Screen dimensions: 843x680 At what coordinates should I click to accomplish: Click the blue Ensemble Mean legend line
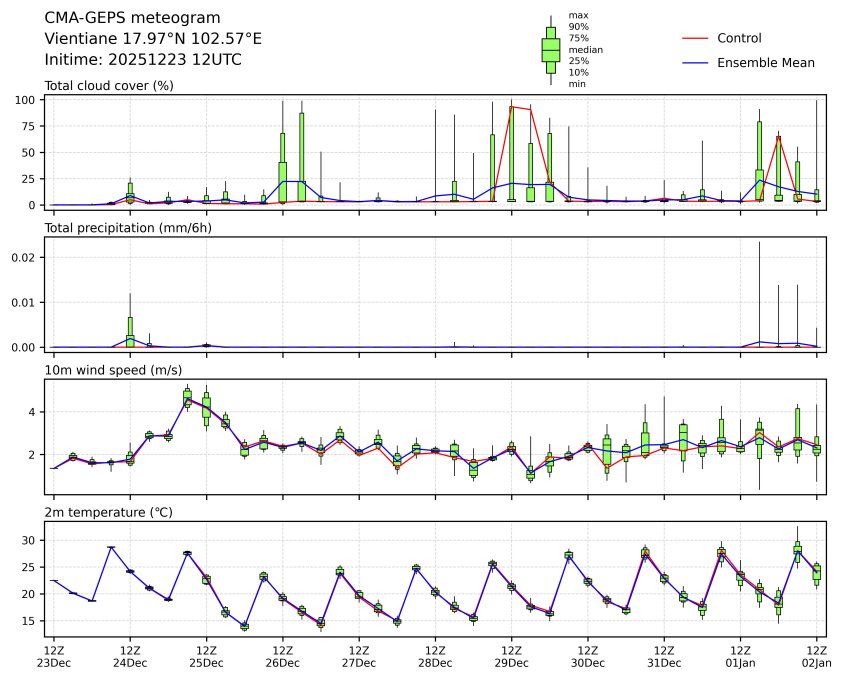(x=695, y=63)
